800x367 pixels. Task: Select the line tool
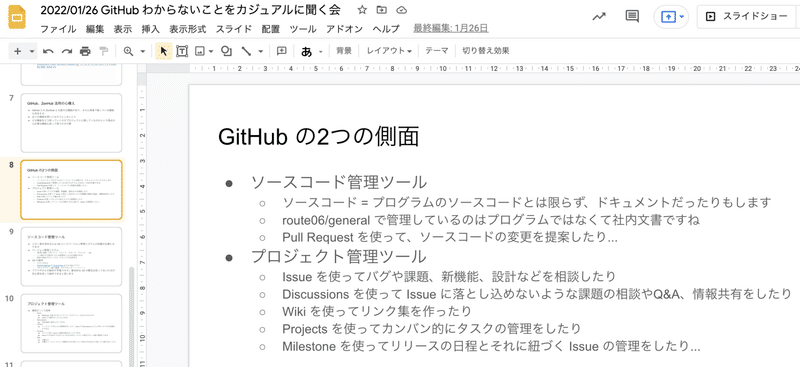tap(246, 51)
